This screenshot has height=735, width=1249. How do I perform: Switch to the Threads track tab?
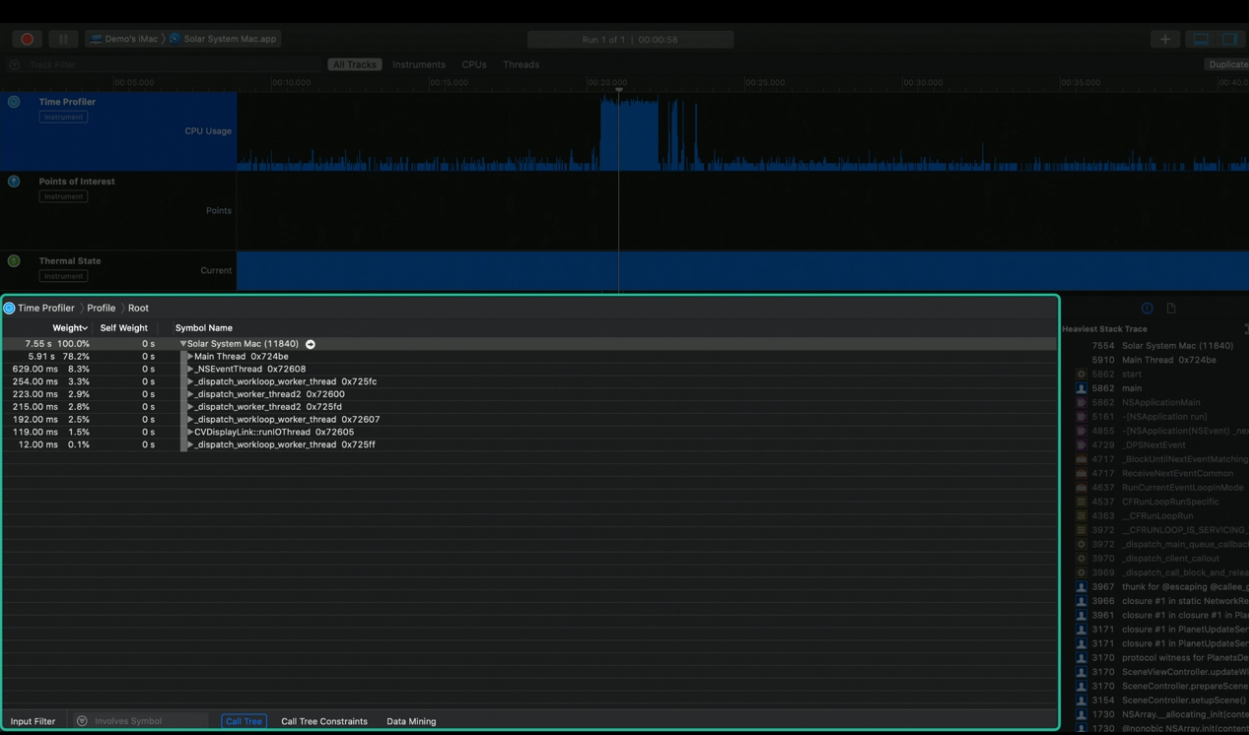pos(521,65)
